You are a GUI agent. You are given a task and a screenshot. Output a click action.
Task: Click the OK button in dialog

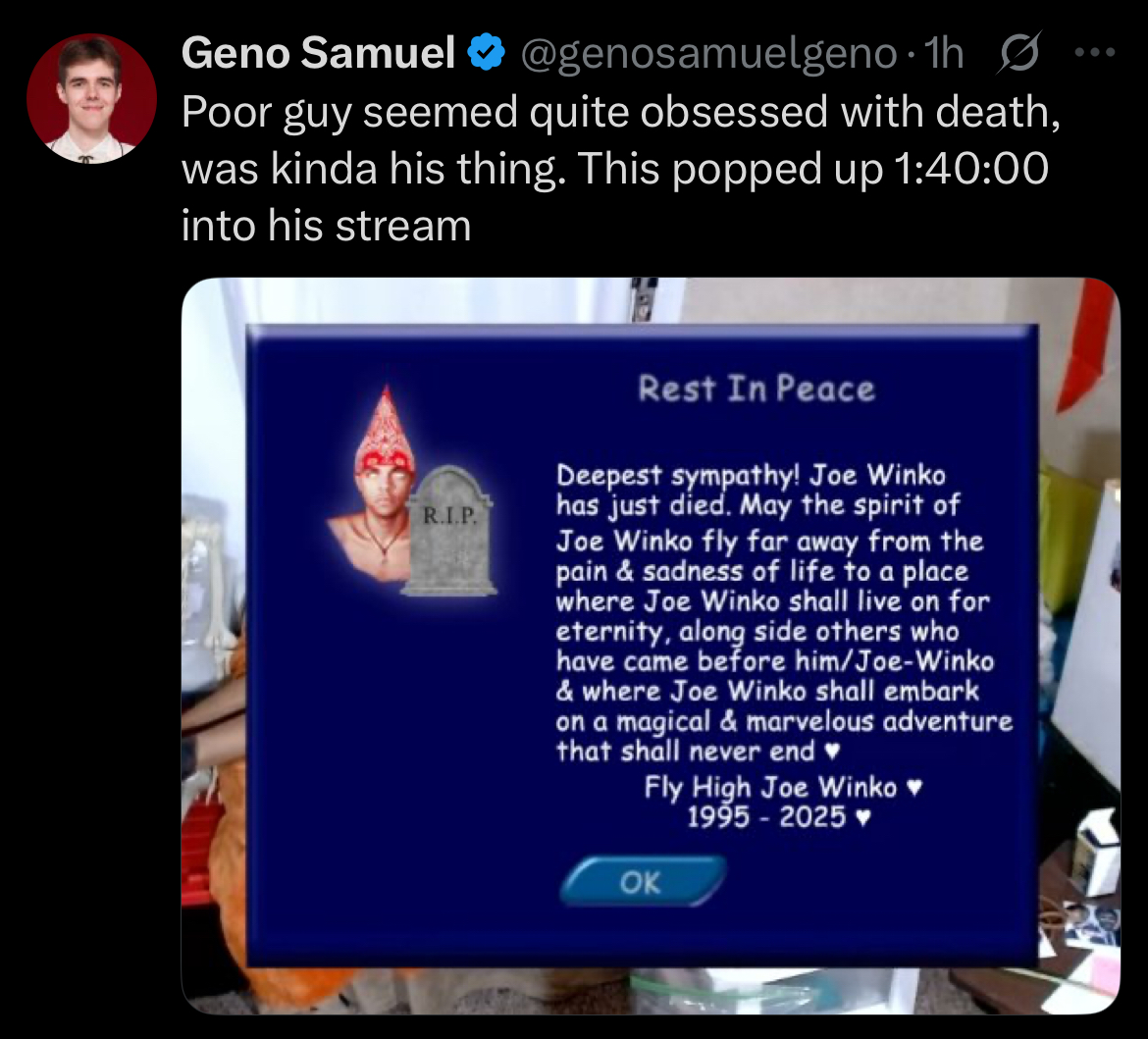click(643, 882)
